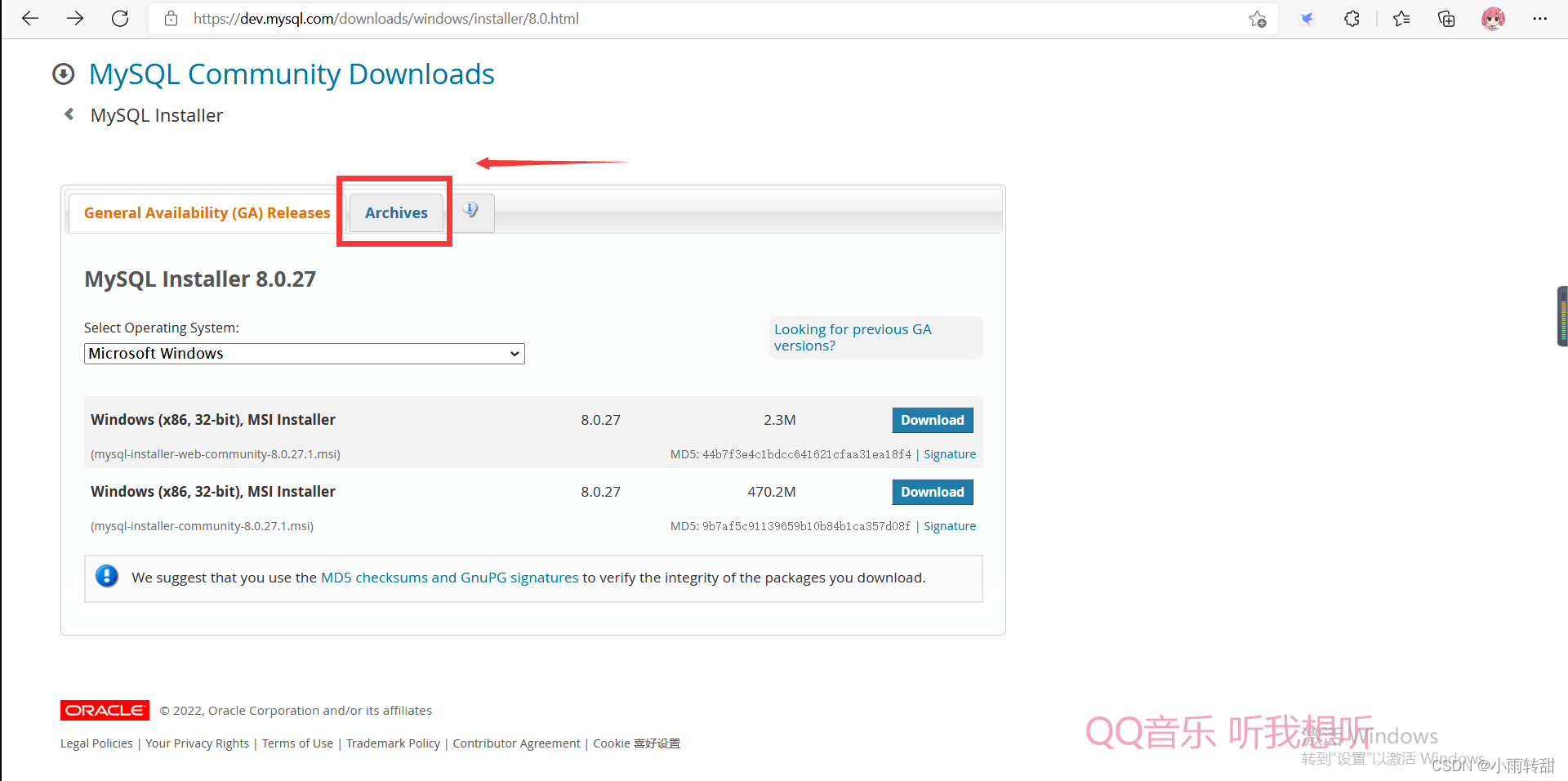This screenshot has height=781, width=1568.
Task: Click the blue exclamation notice icon
Action: pos(107,576)
